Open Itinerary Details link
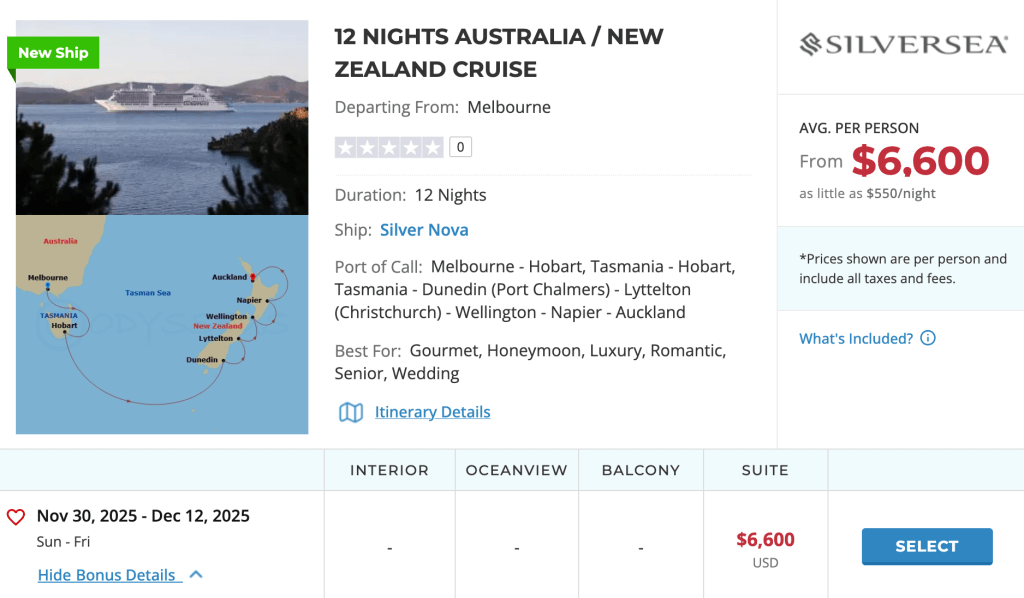The image size is (1024, 598). pyautogui.click(x=432, y=412)
